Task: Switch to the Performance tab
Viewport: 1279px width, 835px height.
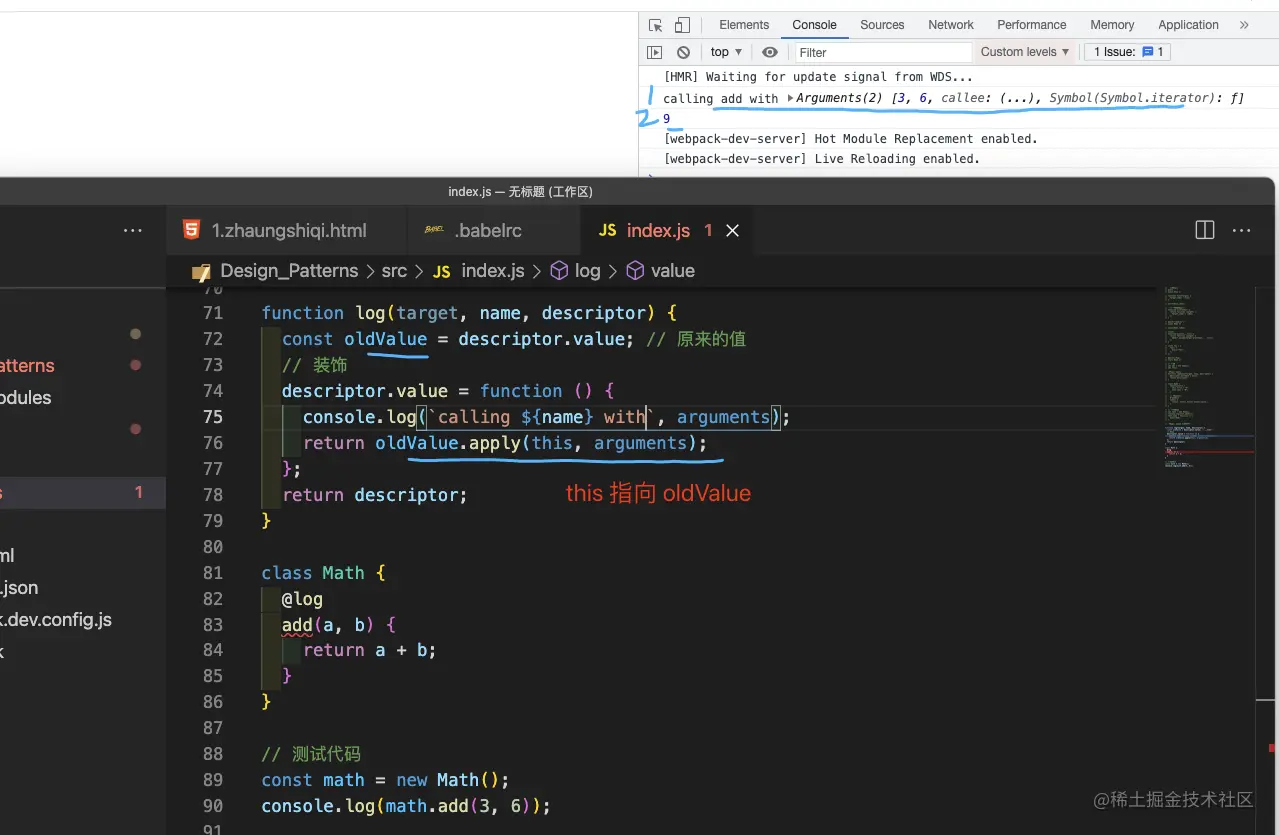Action: [x=1032, y=25]
